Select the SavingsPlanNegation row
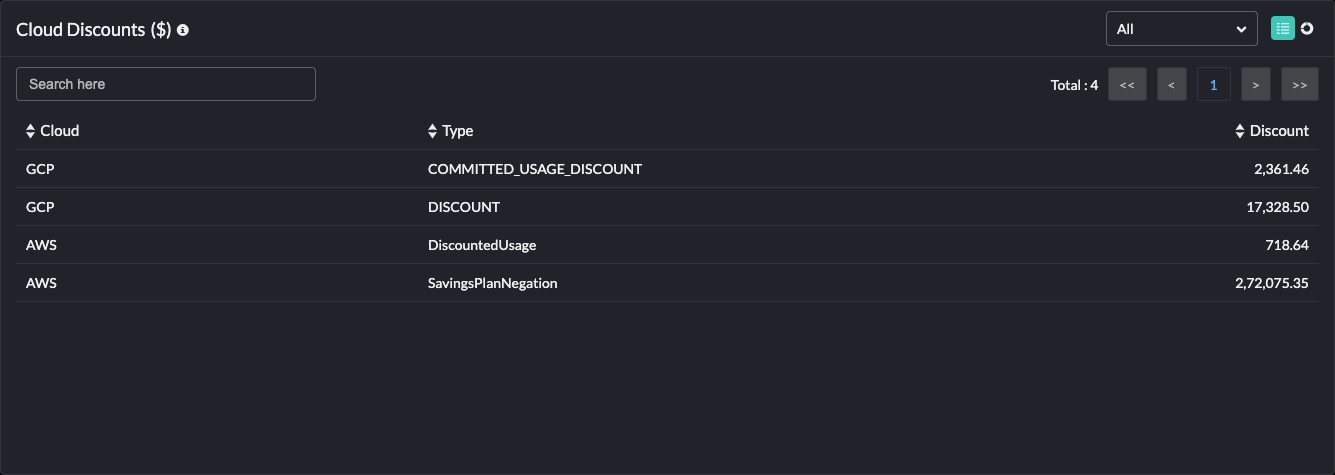 (492, 283)
